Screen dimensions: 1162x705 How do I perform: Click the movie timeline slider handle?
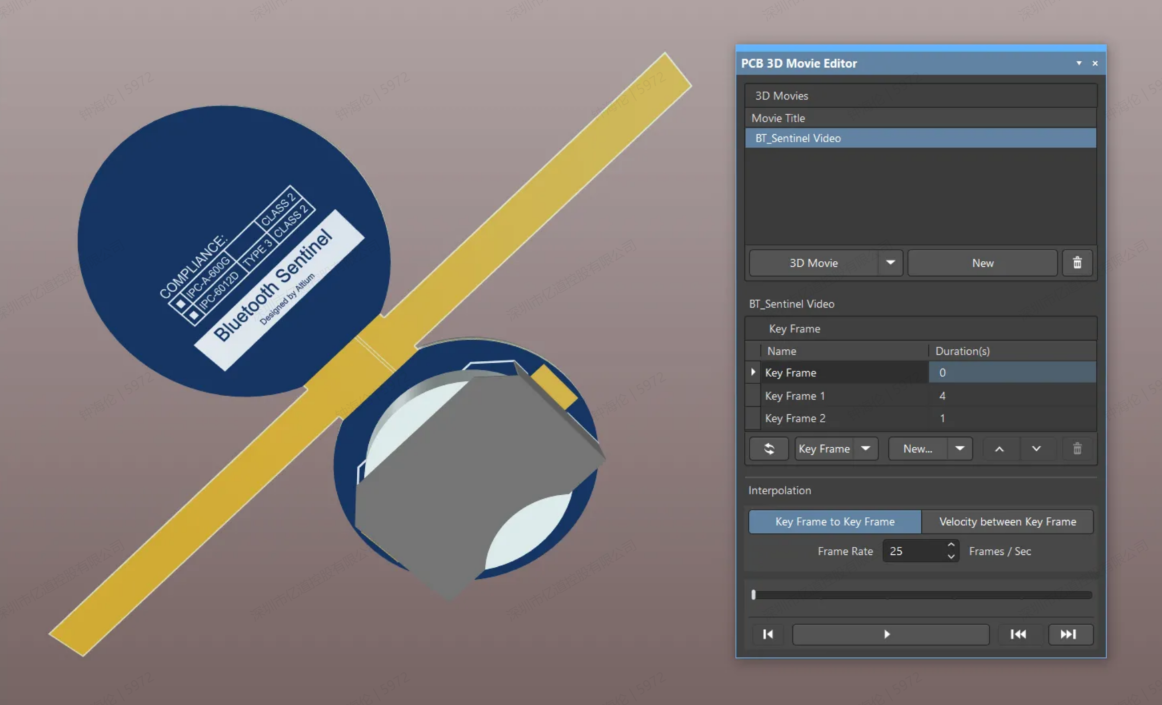754,595
